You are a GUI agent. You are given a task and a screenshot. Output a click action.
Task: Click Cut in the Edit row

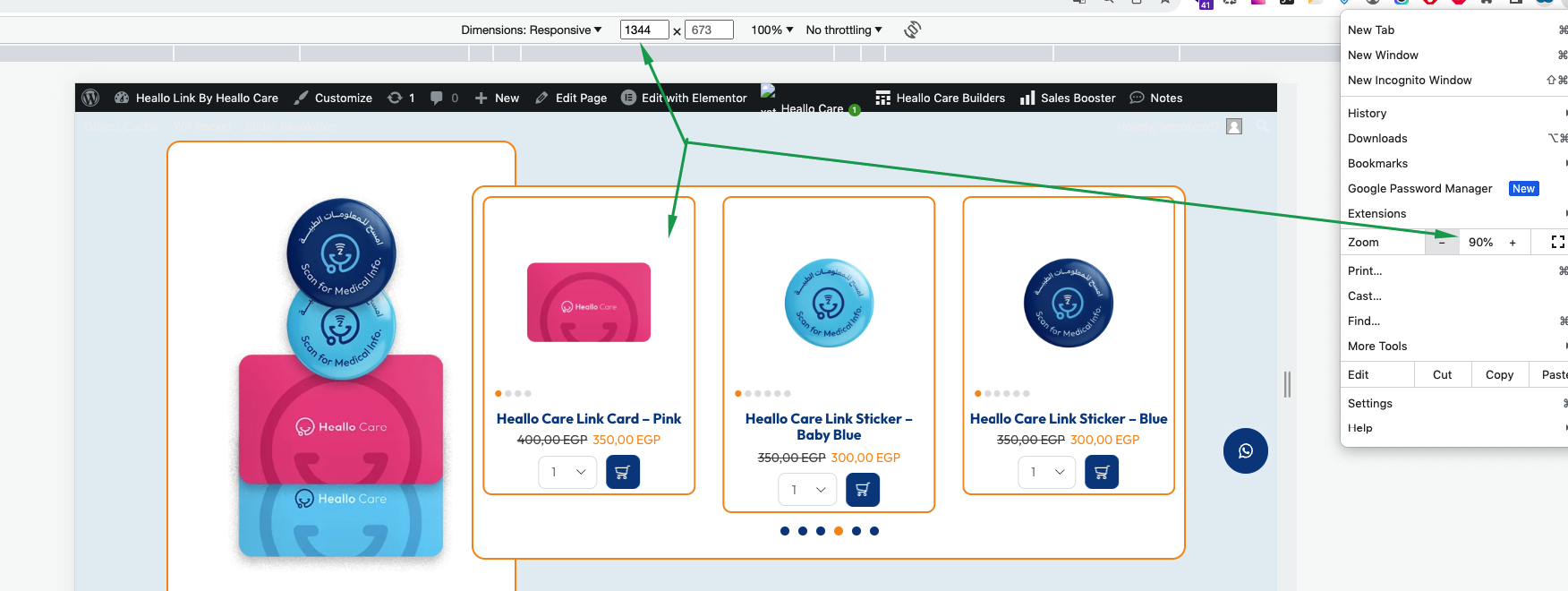tap(1443, 374)
